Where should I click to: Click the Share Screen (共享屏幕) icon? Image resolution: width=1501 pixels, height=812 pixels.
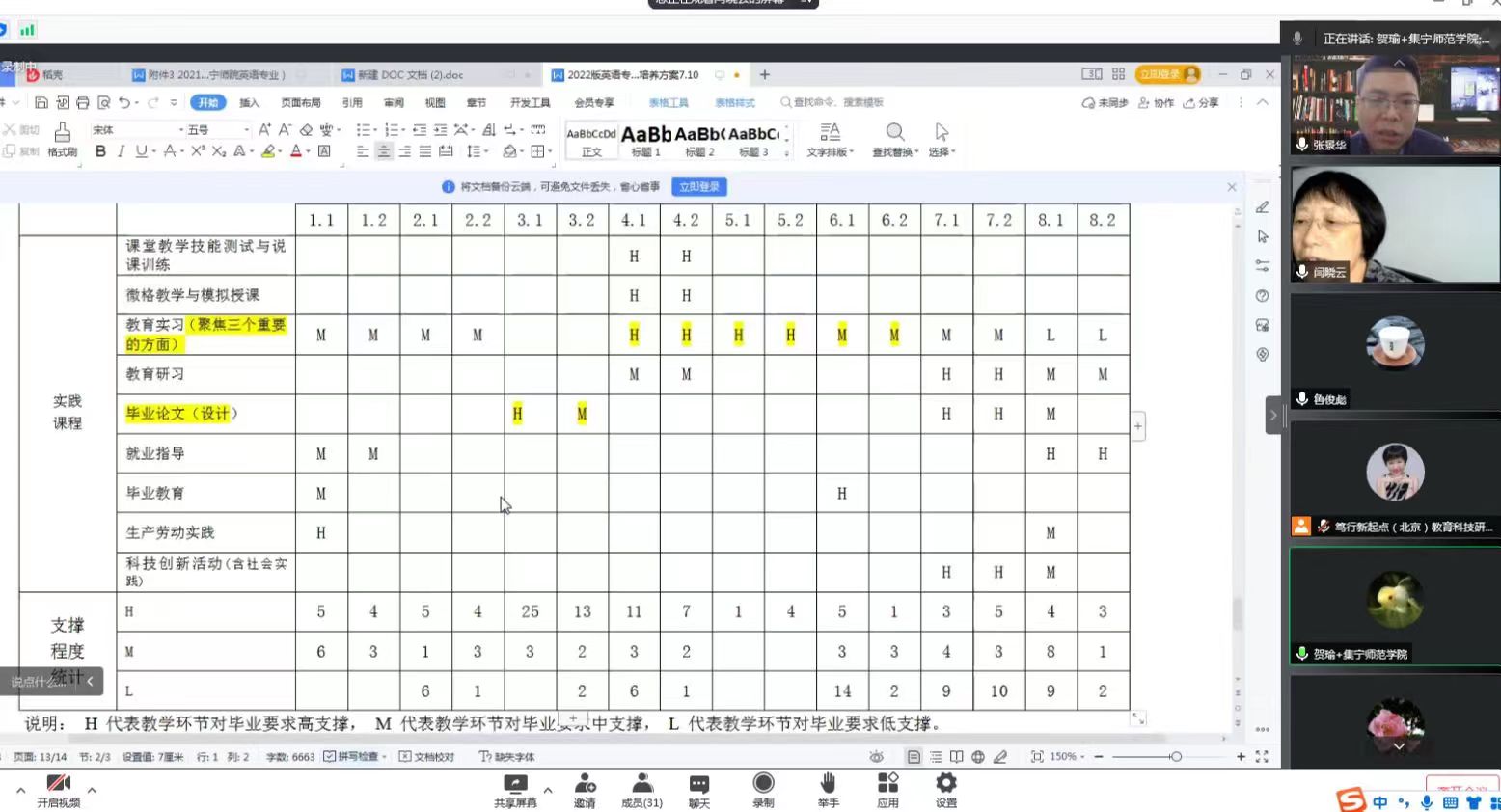pyautogui.click(x=515, y=789)
